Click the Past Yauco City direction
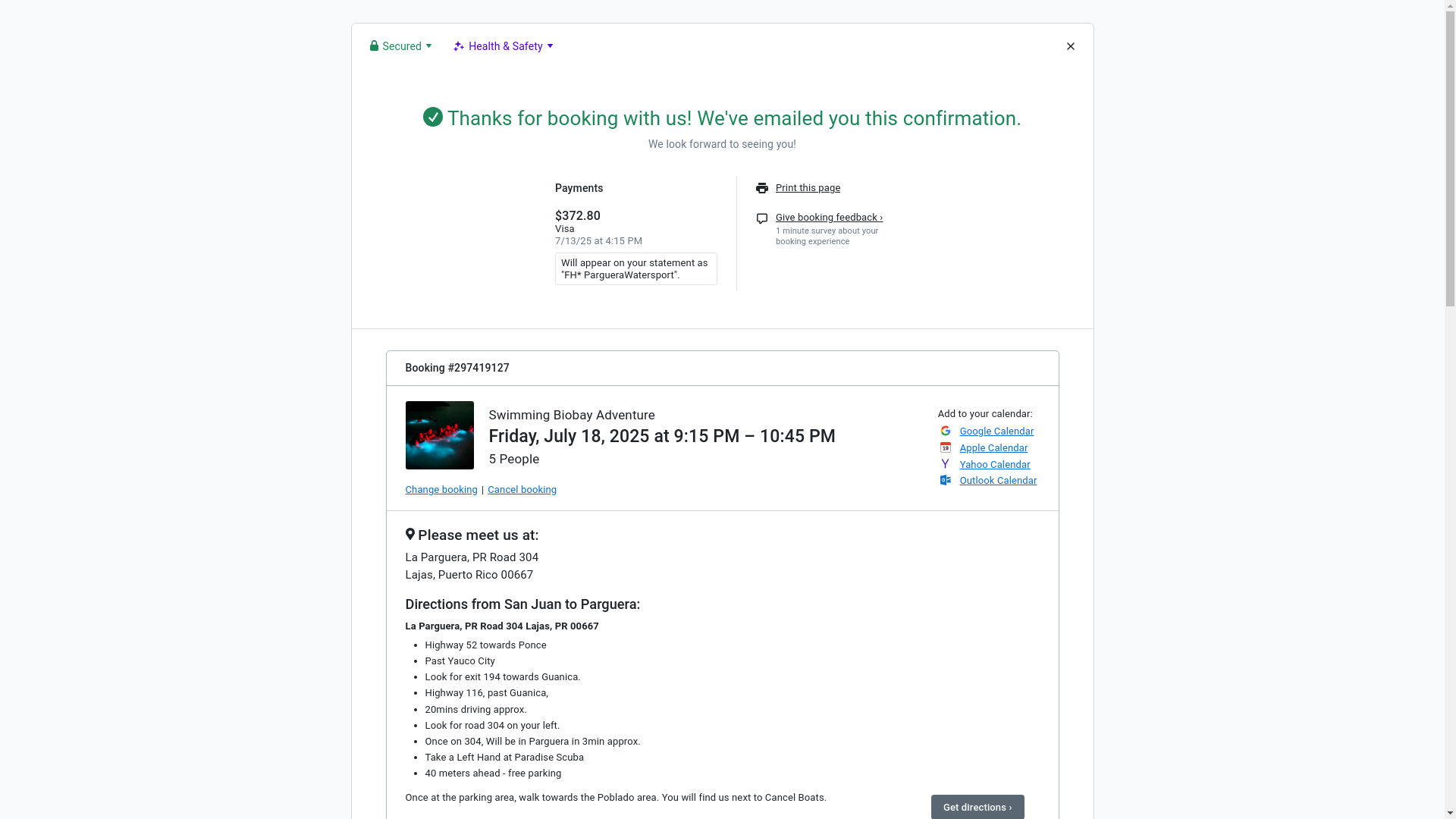The width and height of the screenshot is (1456, 819). pos(460,661)
